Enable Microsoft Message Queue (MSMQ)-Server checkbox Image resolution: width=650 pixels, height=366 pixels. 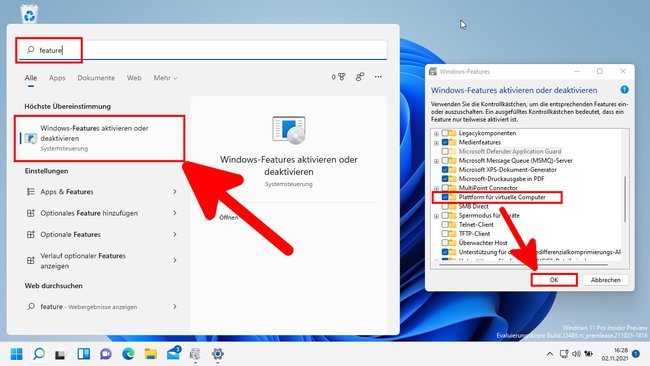445,160
